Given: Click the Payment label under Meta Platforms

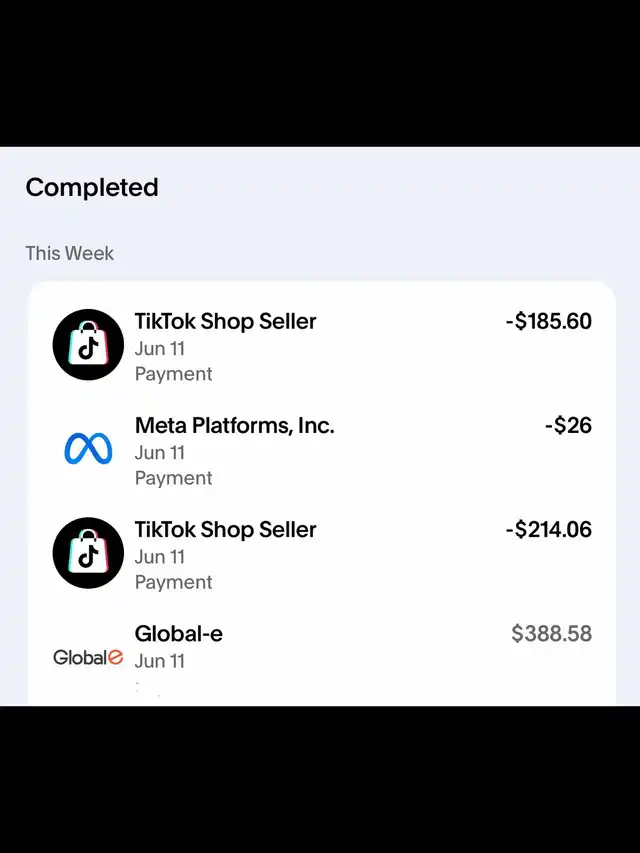Looking at the screenshot, I should click(174, 478).
